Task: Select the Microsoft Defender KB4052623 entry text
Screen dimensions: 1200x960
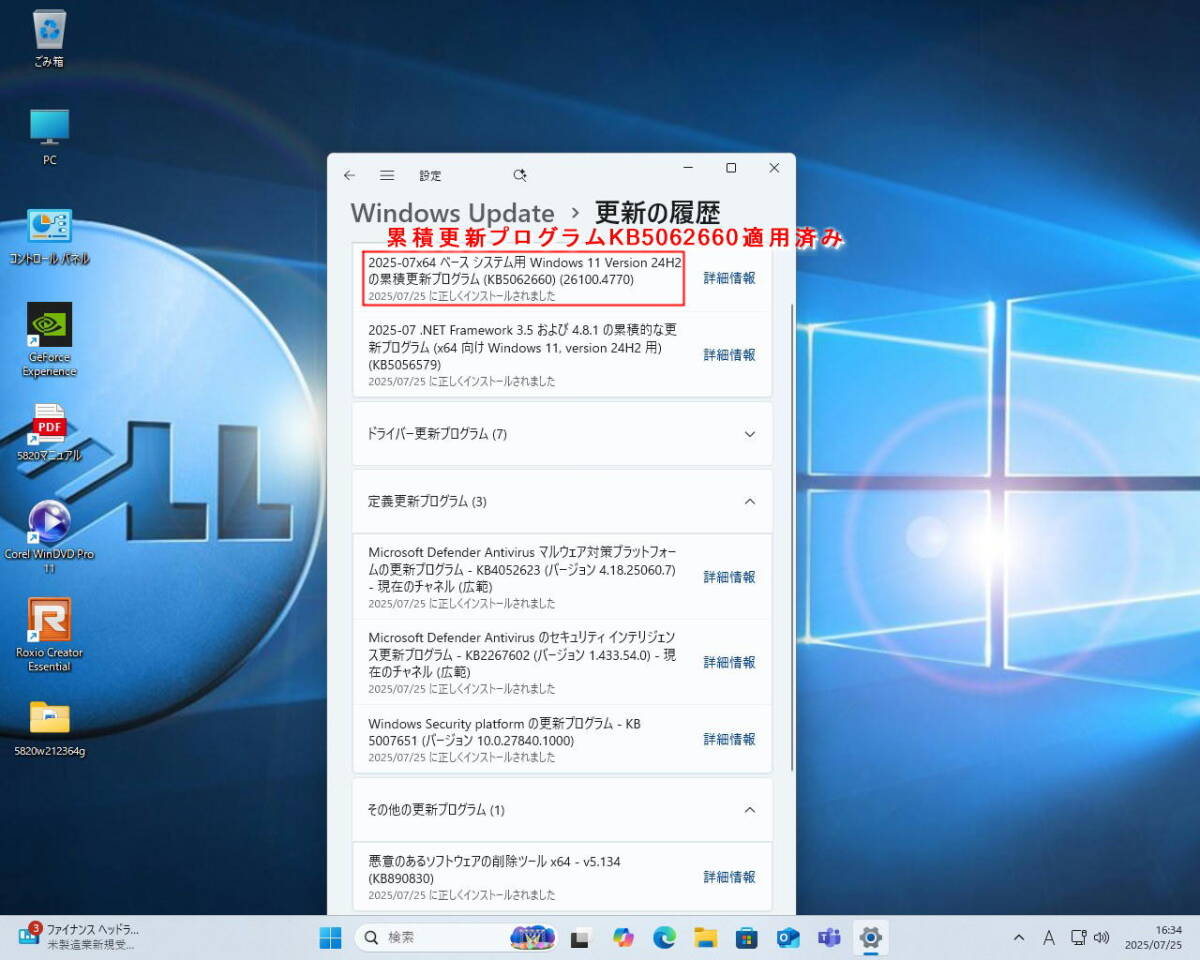Action: (524, 577)
